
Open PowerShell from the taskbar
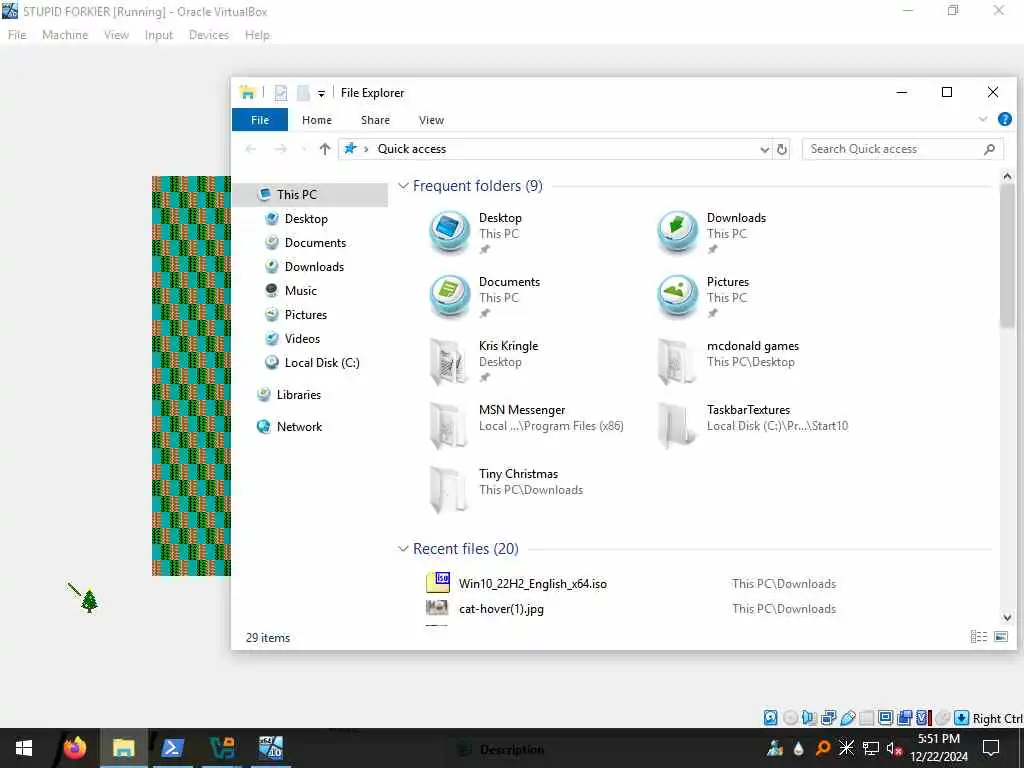pos(173,748)
